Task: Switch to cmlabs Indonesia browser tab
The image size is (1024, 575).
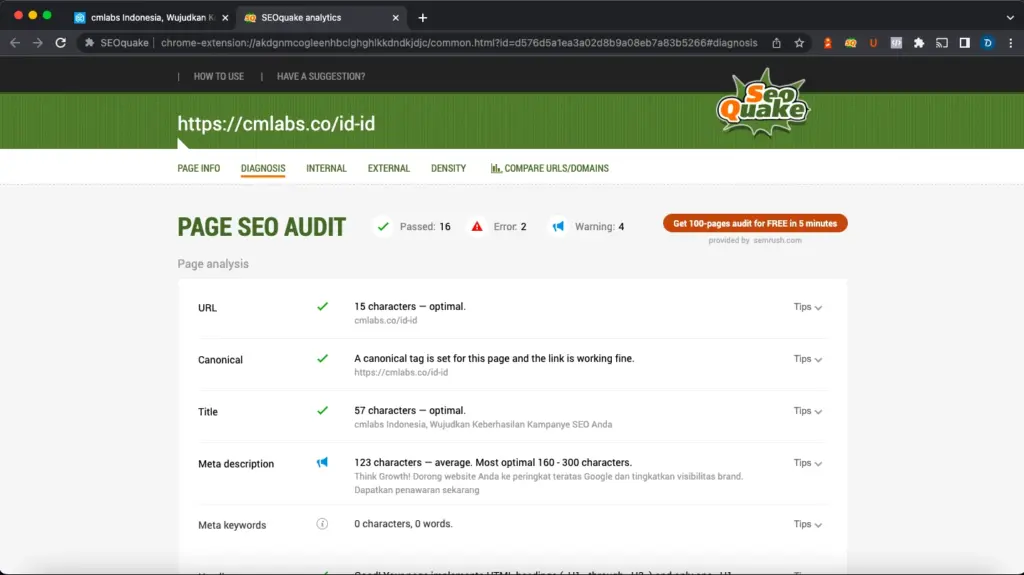Action: point(152,18)
